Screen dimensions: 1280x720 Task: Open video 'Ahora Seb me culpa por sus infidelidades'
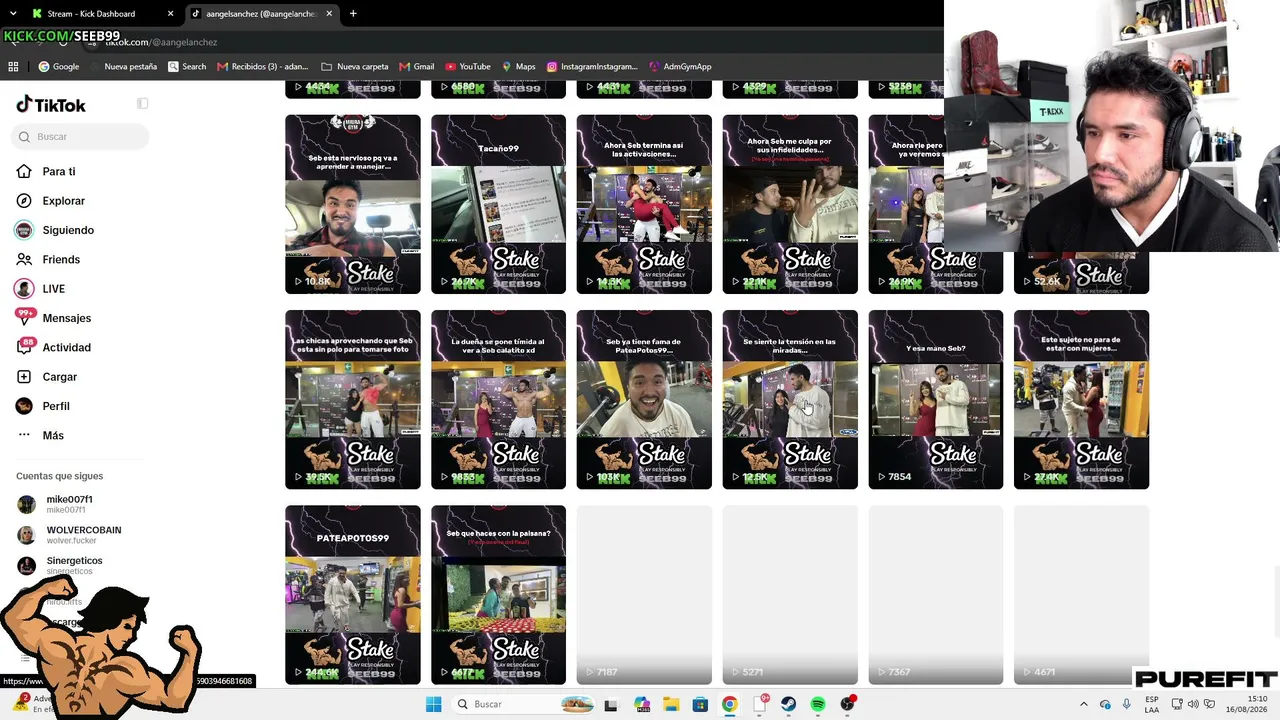[x=790, y=204]
